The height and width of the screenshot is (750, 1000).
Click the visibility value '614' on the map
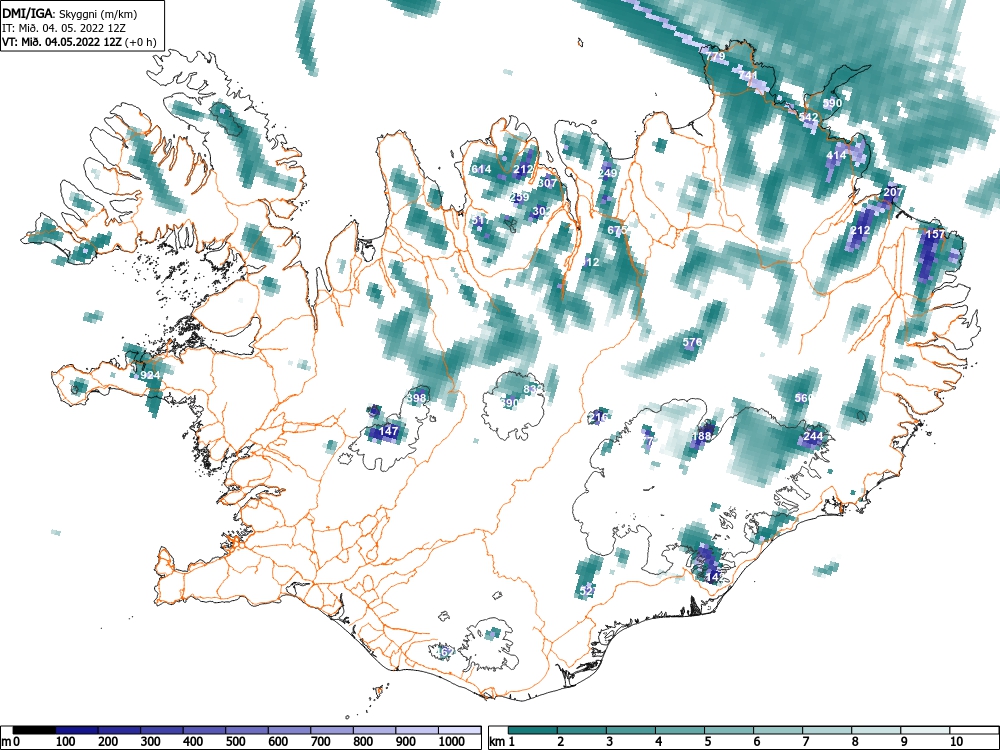(x=481, y=169)
